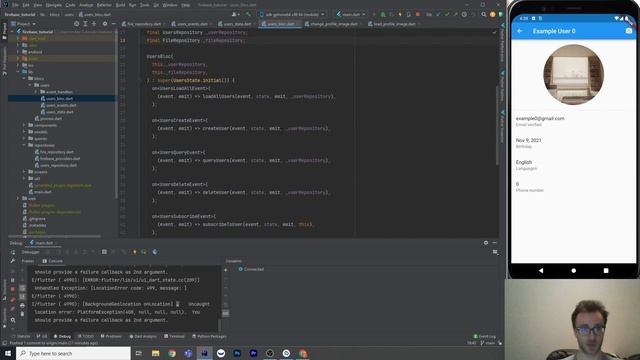The width and height of the screenshot is (640, 360).
Task: Collapse the blocs folder in project tree
Action: coord(24,78)
